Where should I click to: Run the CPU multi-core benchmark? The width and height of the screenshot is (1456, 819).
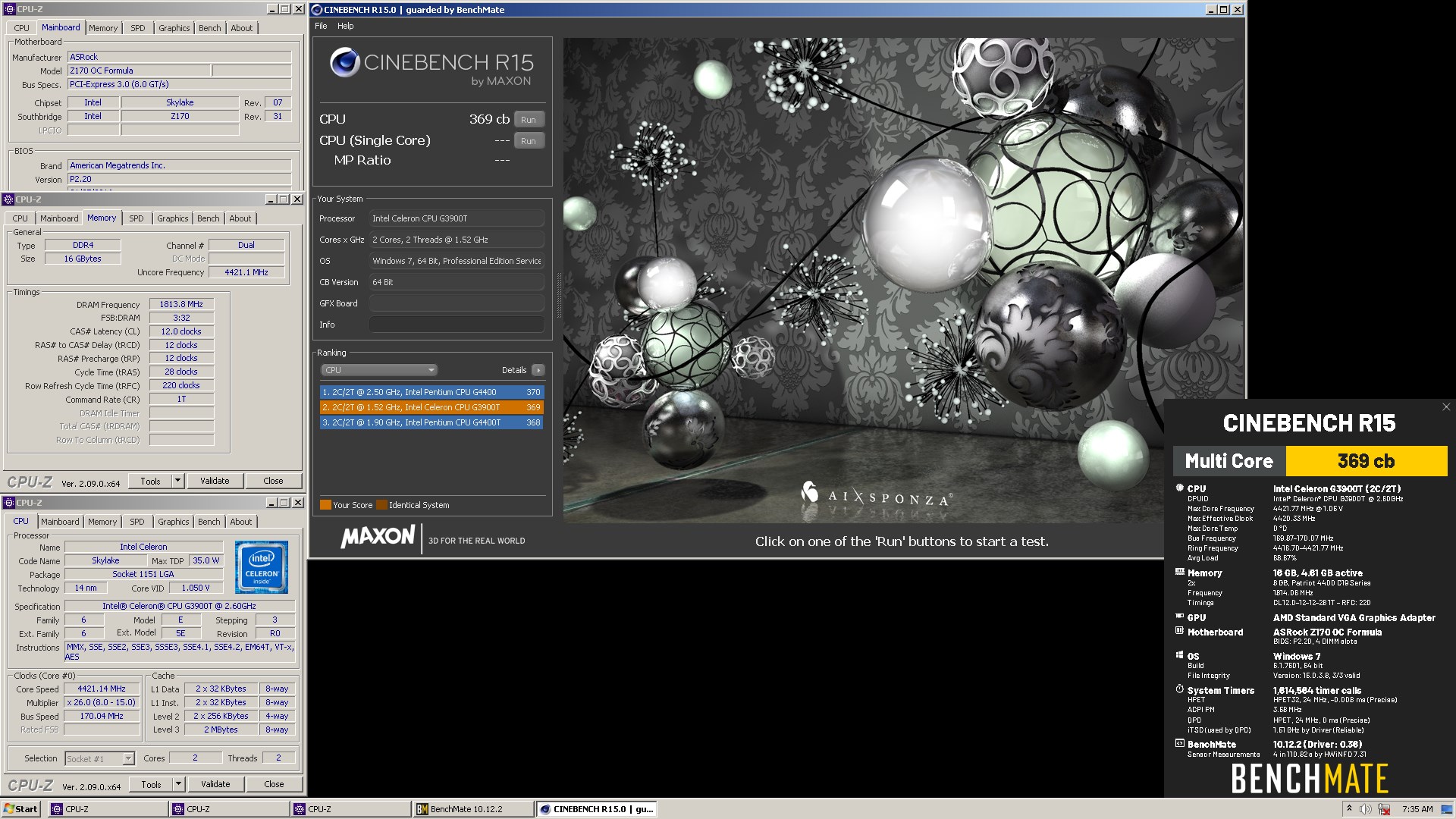[529, 120]
